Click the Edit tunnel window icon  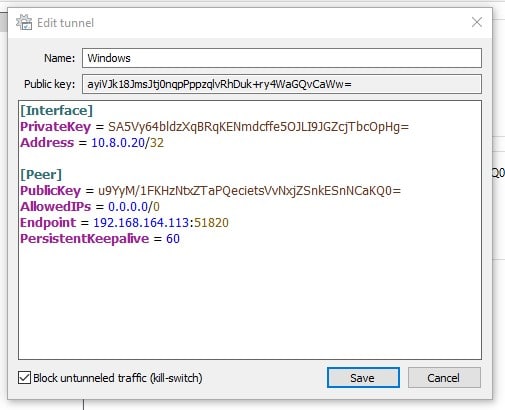[24, 22]
